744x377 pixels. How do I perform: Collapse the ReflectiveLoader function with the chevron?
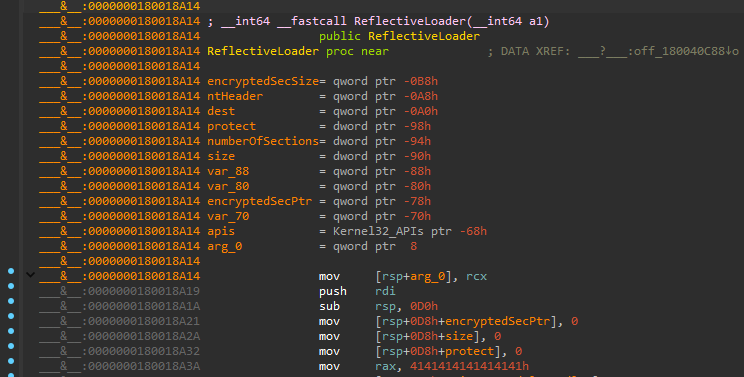[x=30, y=275]
